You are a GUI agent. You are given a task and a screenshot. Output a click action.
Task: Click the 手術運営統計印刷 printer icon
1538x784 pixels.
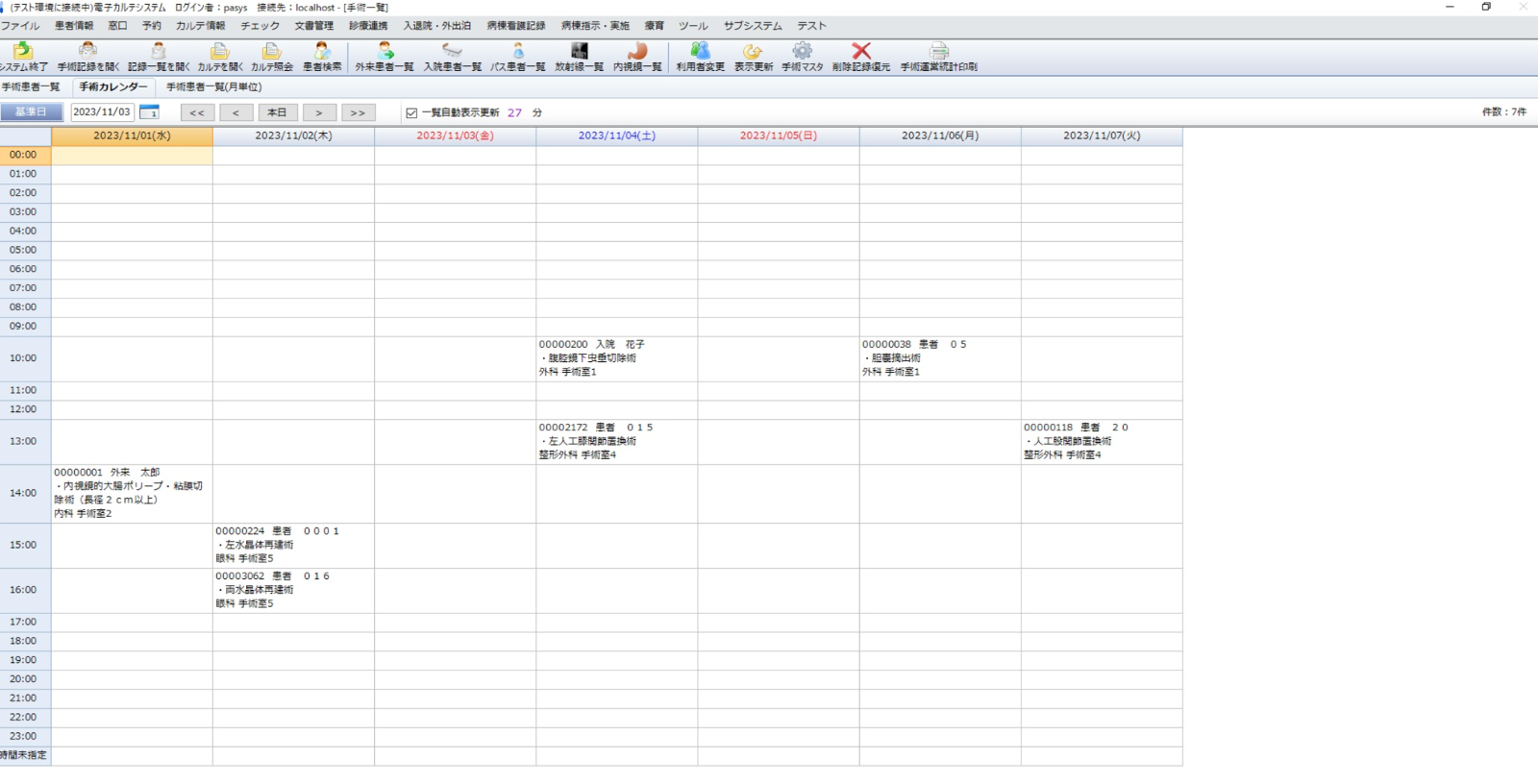coord(938,52)
